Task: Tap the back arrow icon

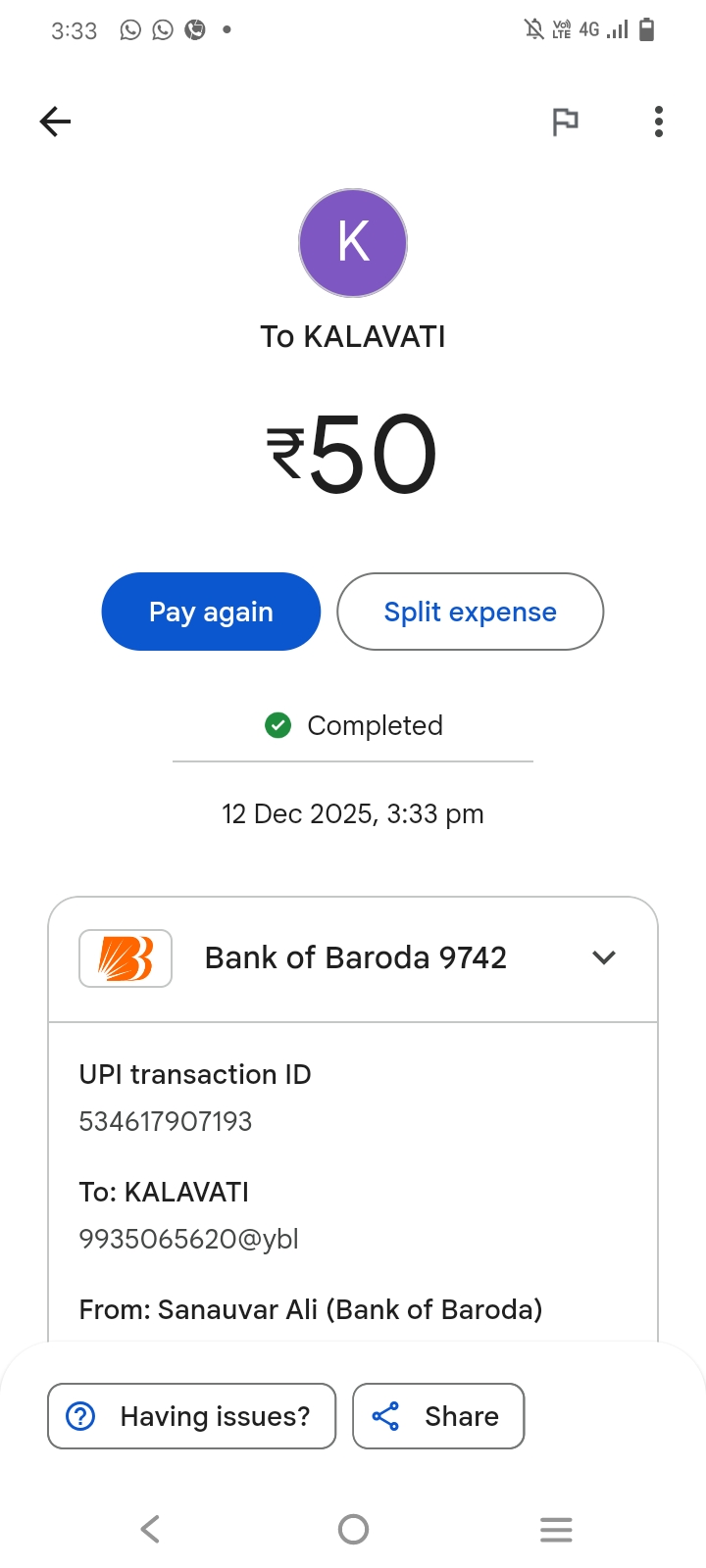Action: pyautogui.click(x=56, y=122)
